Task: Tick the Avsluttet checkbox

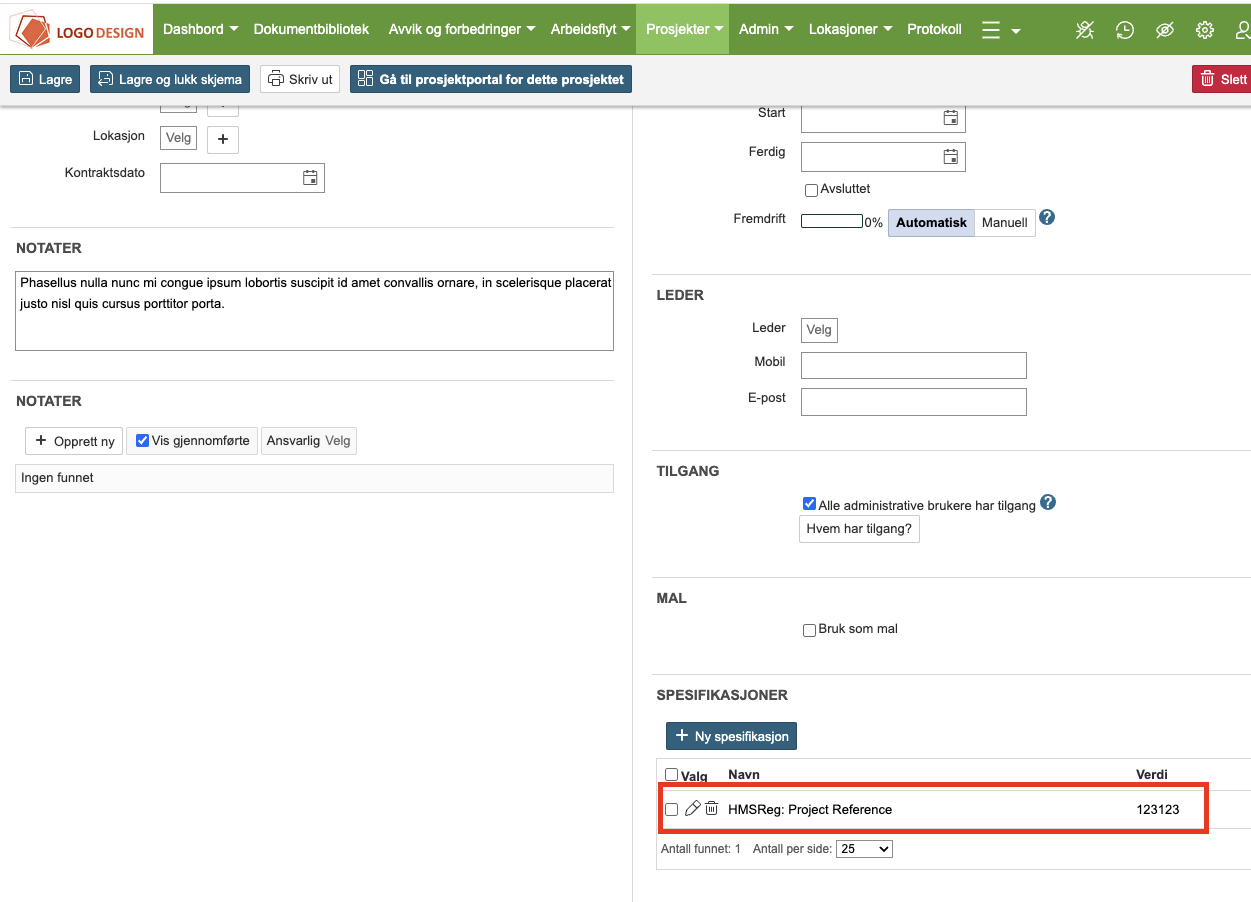Action: pyautogui.click(x=811, y=190)
